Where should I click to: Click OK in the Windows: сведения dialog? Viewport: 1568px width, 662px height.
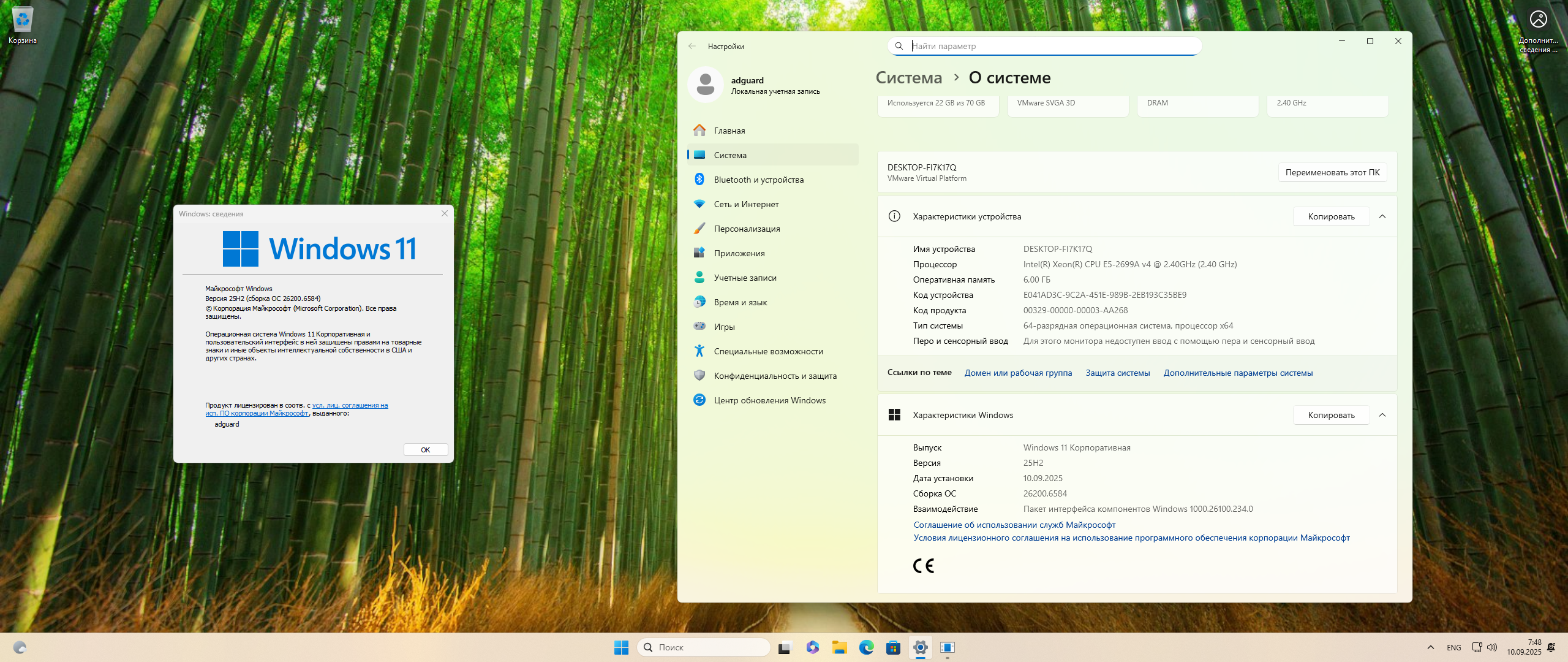[426, 450]
